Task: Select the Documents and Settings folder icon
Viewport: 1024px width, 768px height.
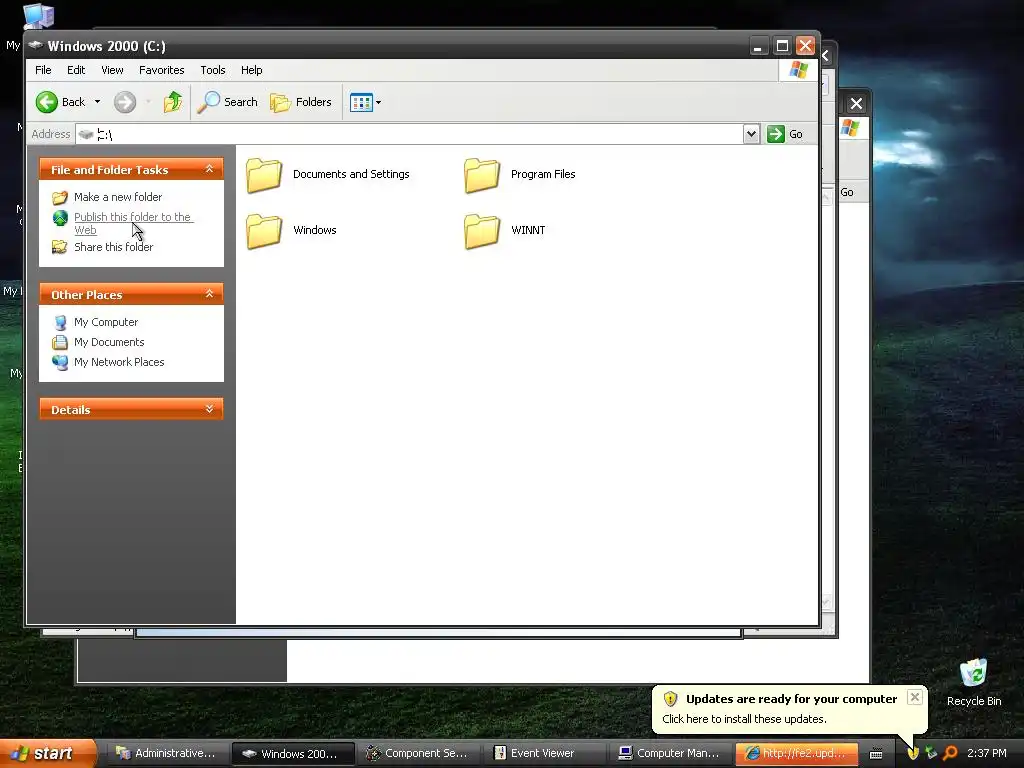Action: (x=264, y=175)
